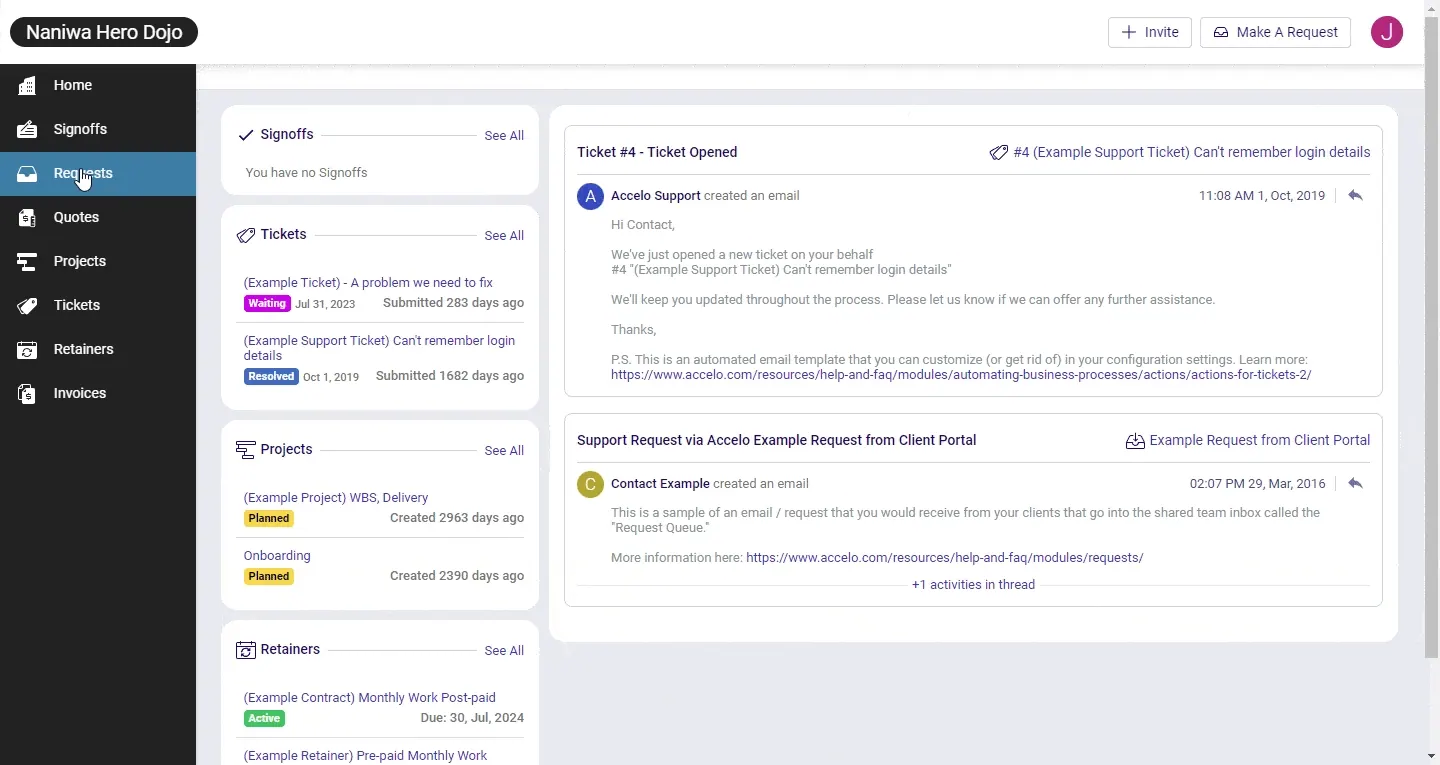Viewport: 1440px width, 765px height.
Task: See all Signoffs
Action: click(504, 136)
